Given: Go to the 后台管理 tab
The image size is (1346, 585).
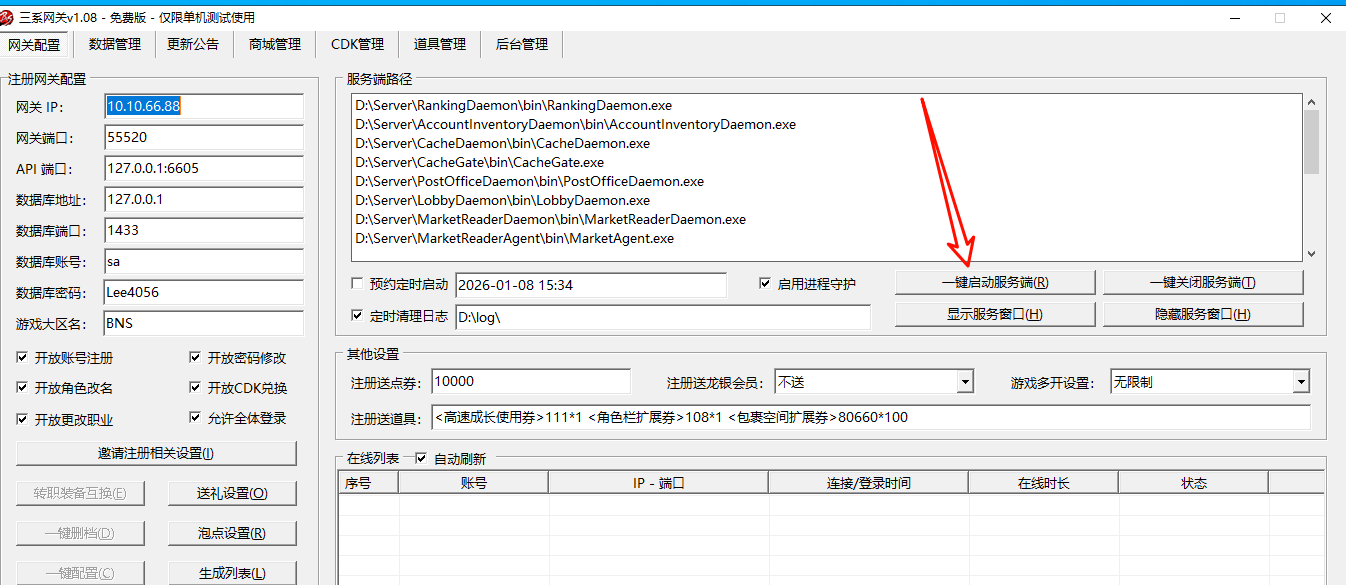Looking at the screenshot, I should pos(521,44).
